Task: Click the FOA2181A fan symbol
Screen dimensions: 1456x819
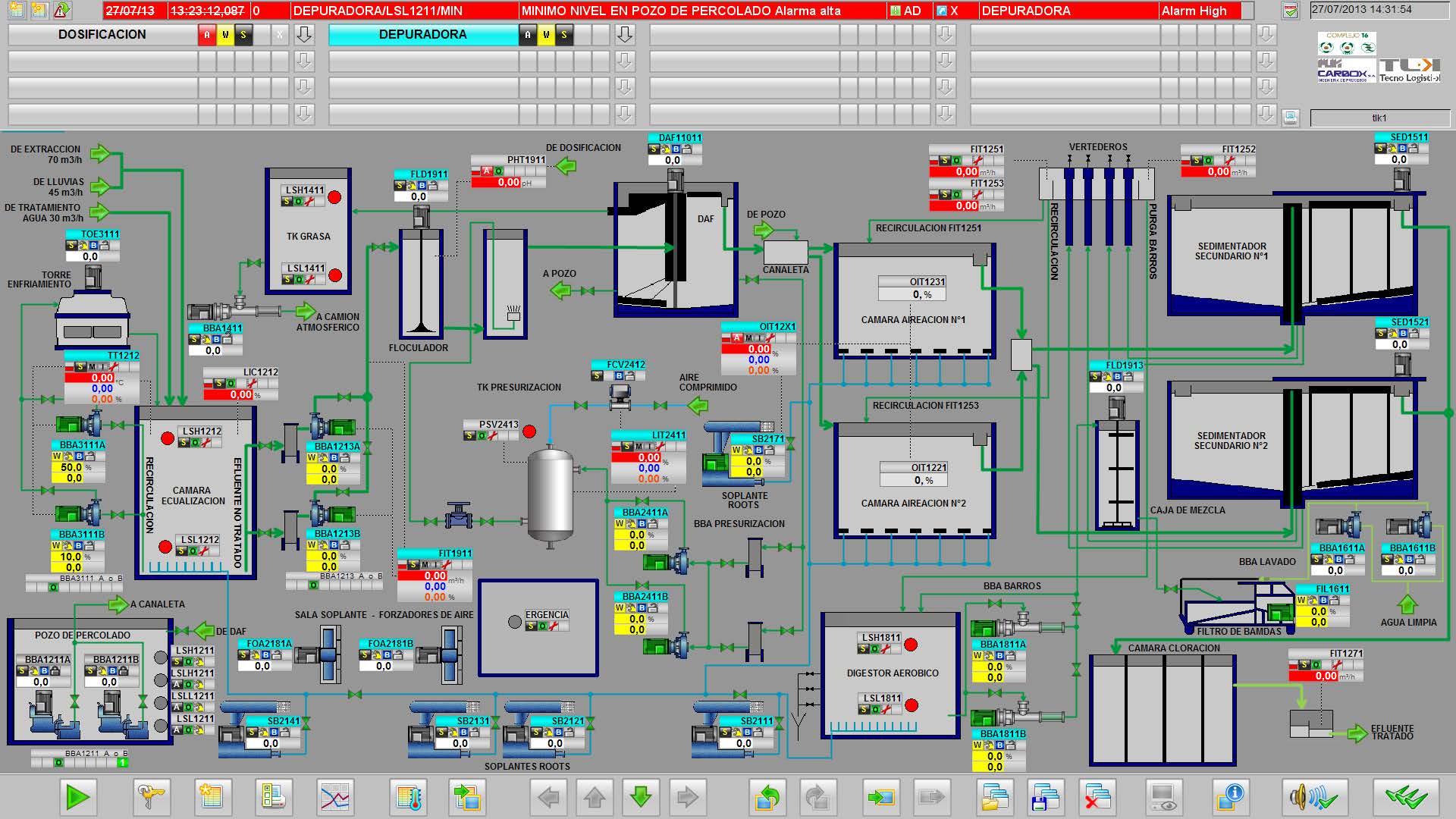Action: pyautogui.click(x=318, y=654)
